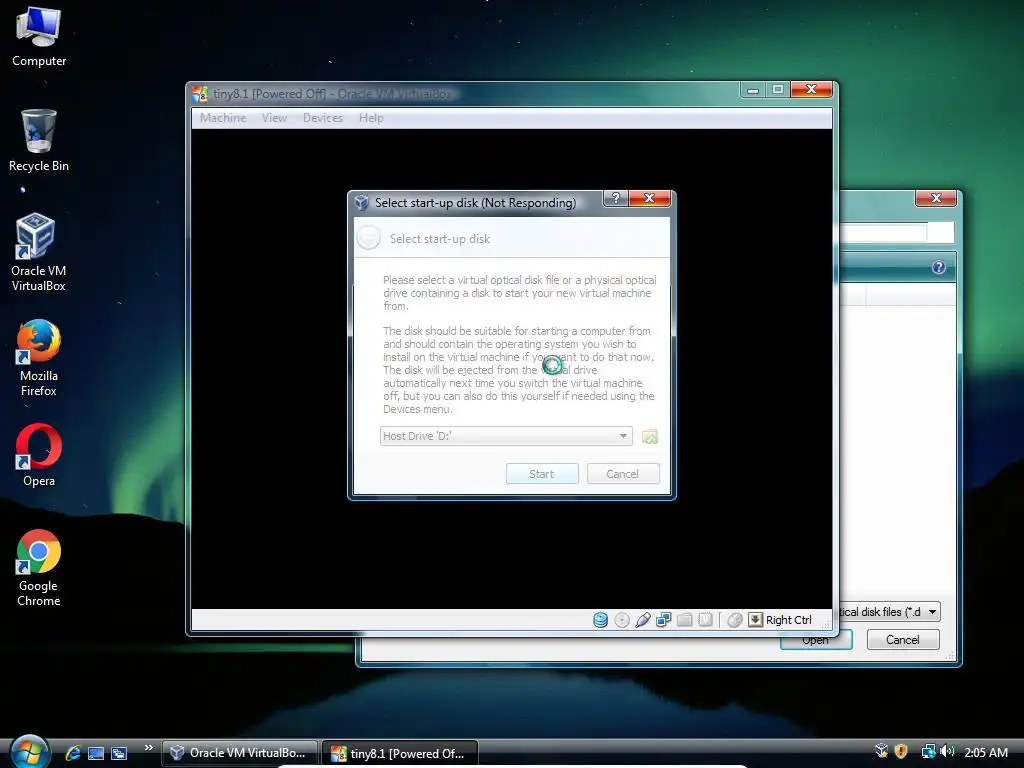Click security shield tray icon
Image resolution: width=1024 pixels, height=768 pixels.
pyautogui.click(x=901, y=752)
